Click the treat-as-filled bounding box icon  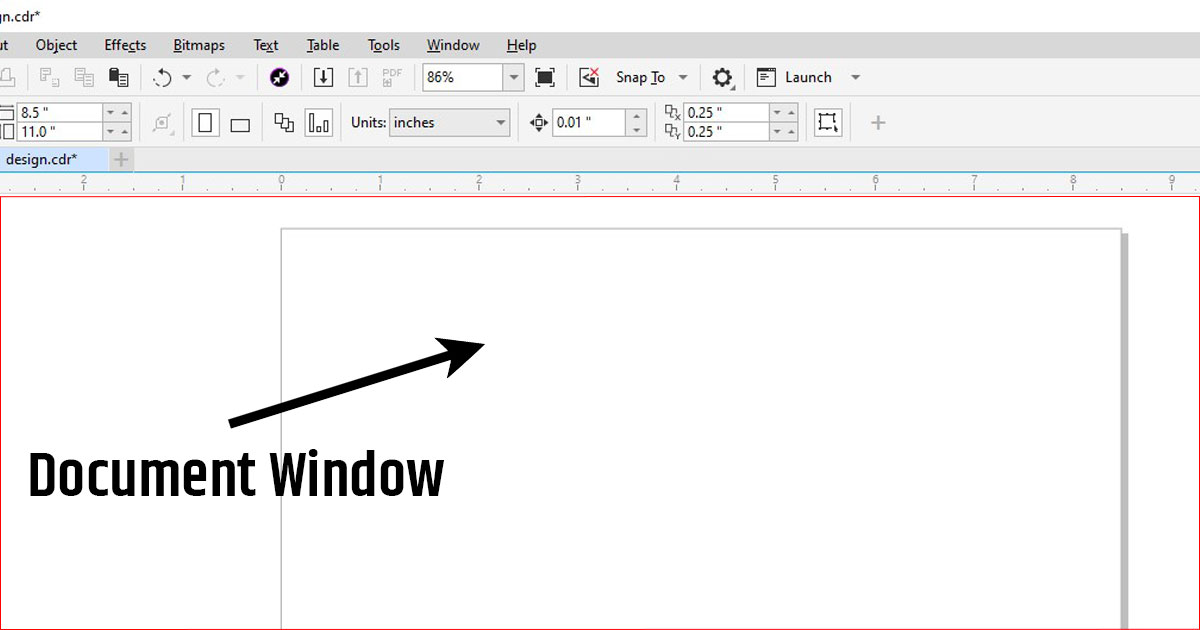[x=827, y=123]
